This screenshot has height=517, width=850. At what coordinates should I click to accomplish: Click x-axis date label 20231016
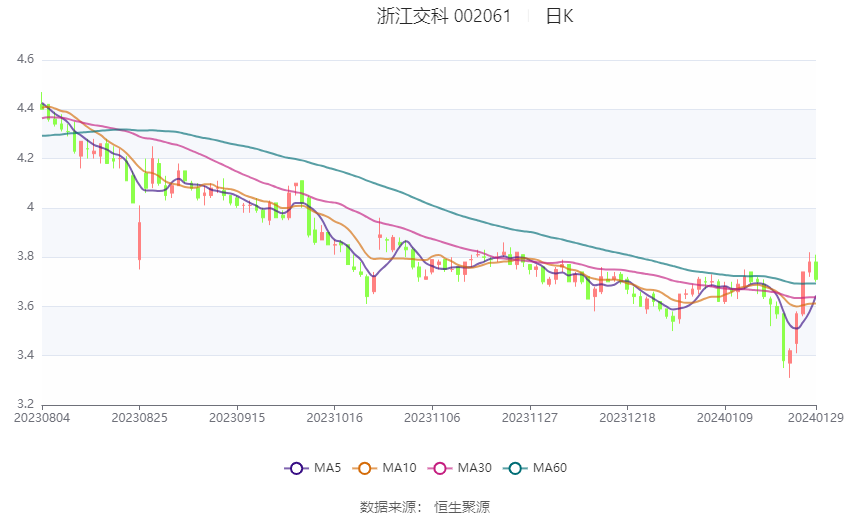pyautogui.click(x=334, y=417)
